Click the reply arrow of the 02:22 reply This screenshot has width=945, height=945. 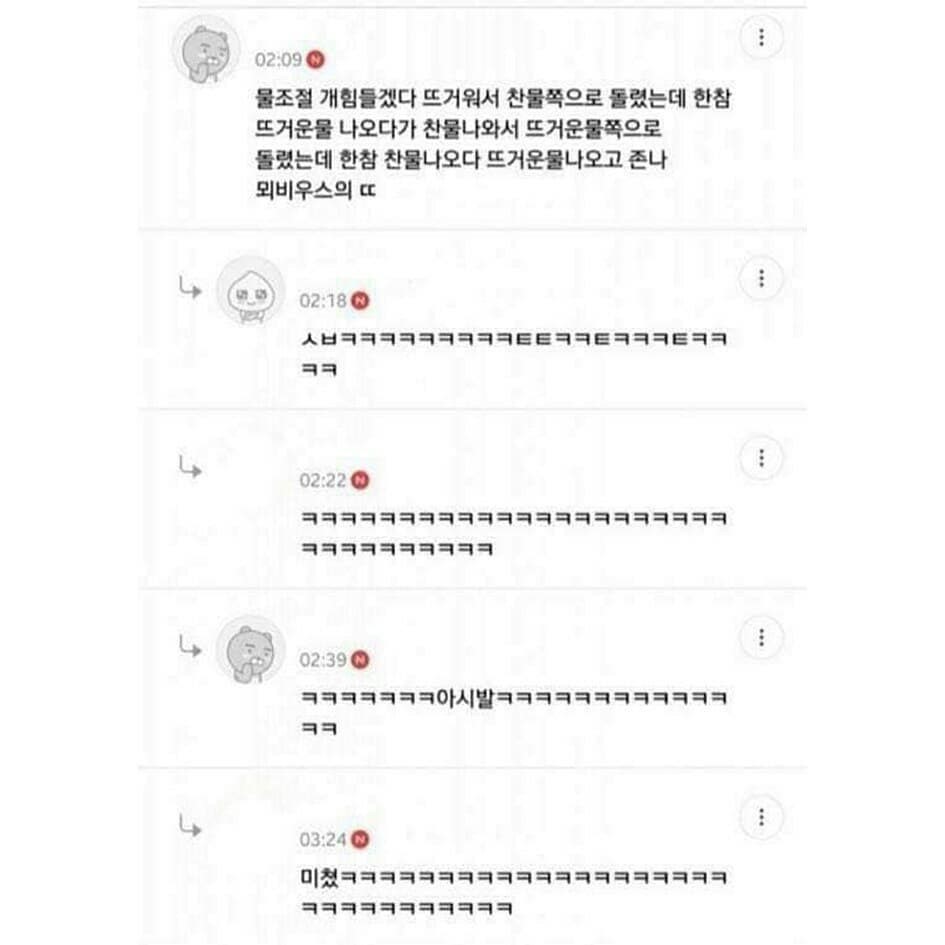pyautogui.click(x=190, y=467)
